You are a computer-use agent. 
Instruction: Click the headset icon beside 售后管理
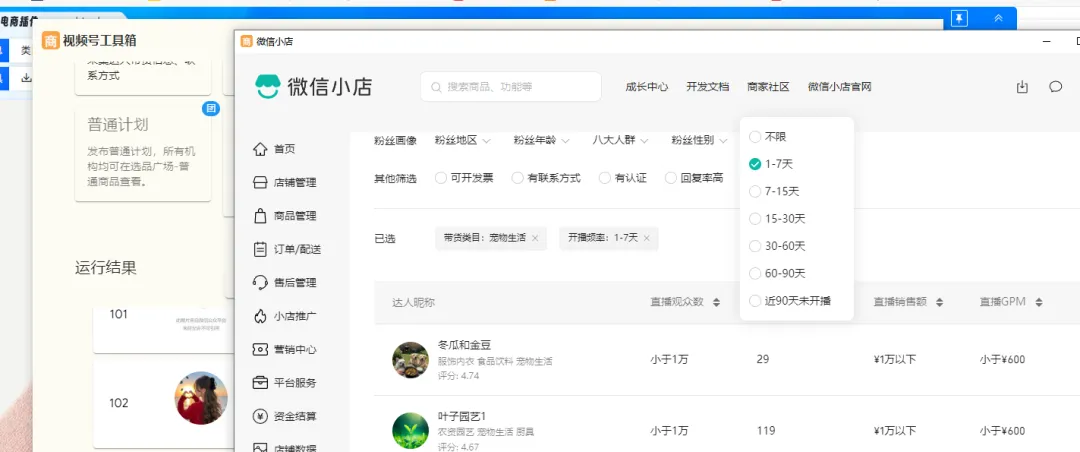[x=260, y=282]
